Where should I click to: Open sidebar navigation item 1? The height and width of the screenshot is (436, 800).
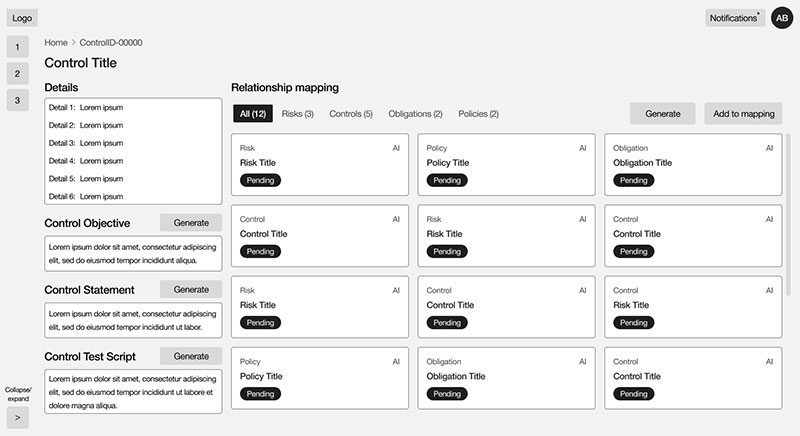pyautogui.click(x=17, y=47)
